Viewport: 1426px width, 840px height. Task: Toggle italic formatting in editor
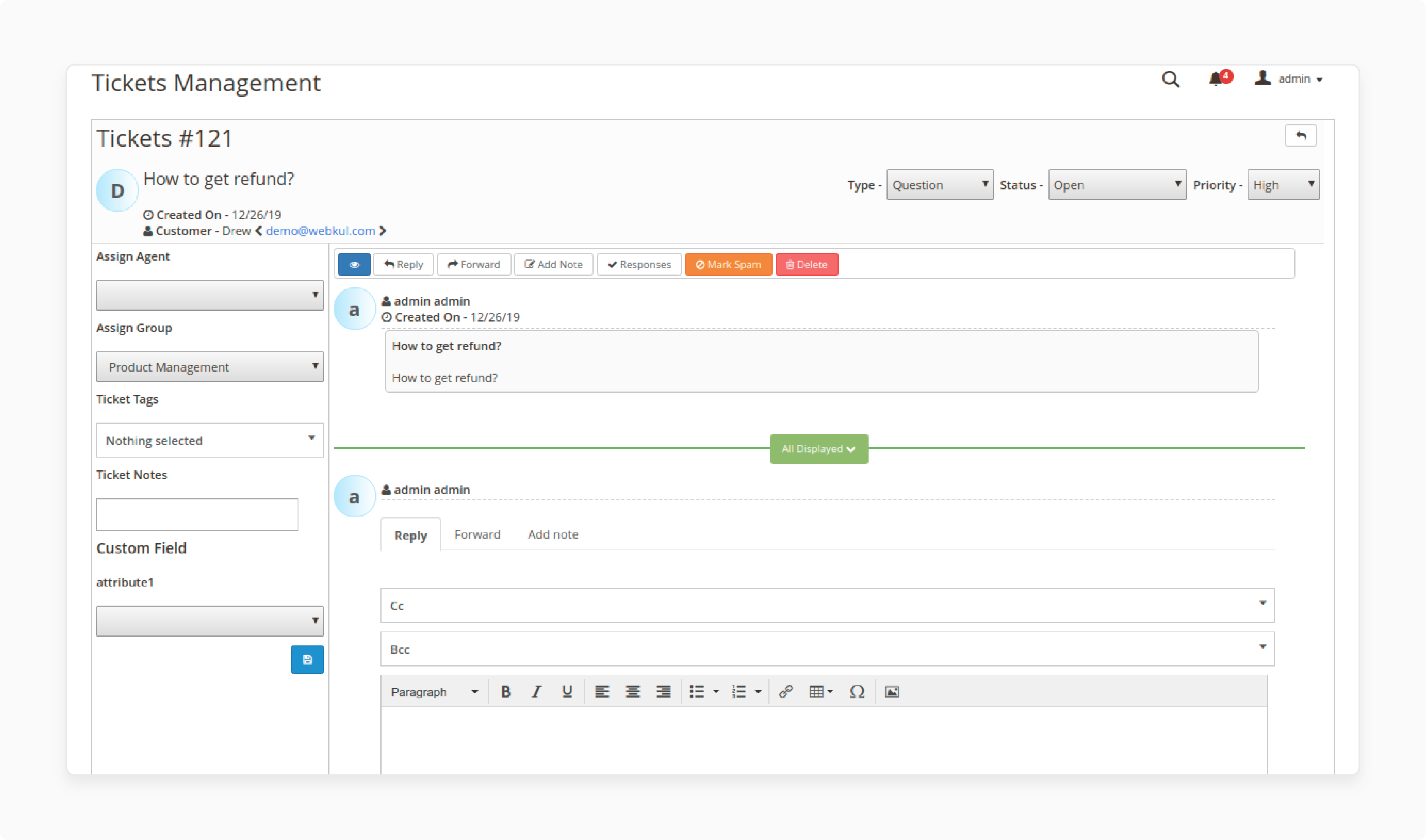tap(536, 692)
